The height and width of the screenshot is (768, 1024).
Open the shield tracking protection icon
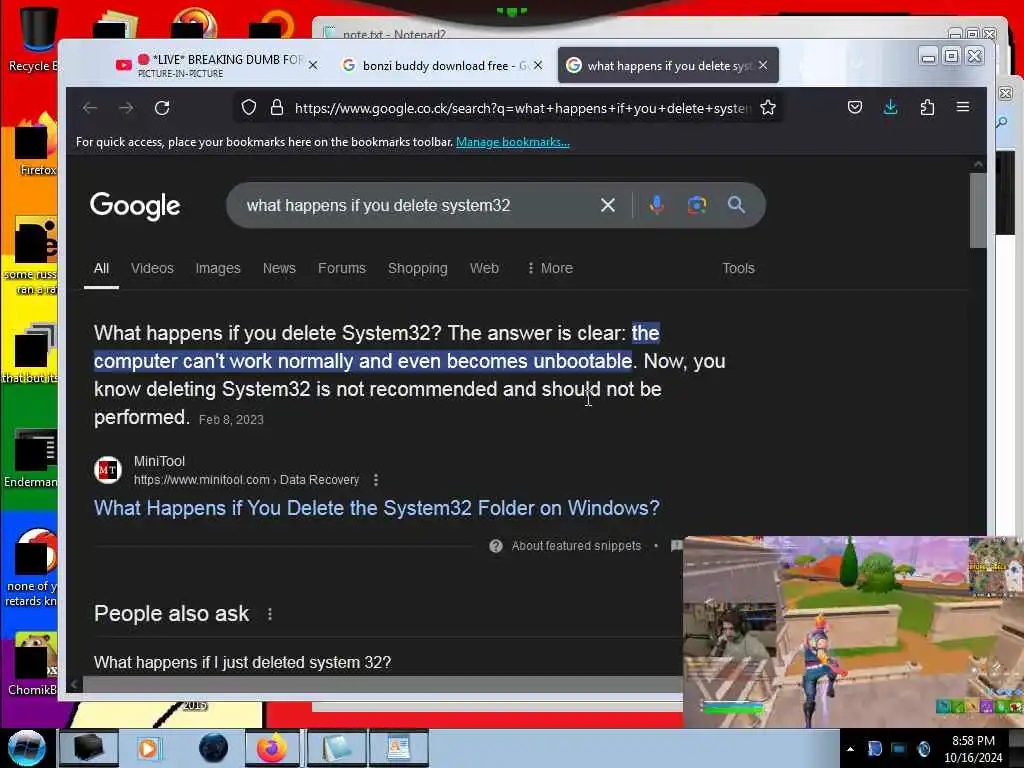click(249, 108)
